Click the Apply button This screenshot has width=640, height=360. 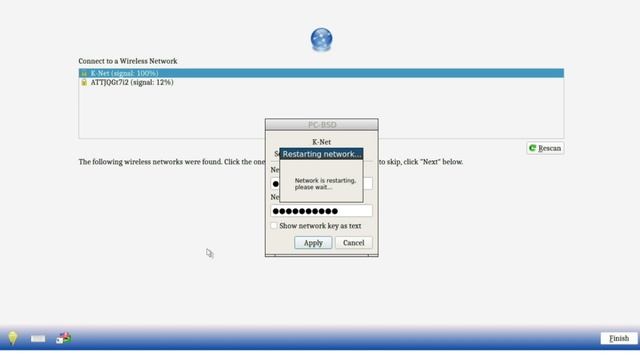click(313, 243)
